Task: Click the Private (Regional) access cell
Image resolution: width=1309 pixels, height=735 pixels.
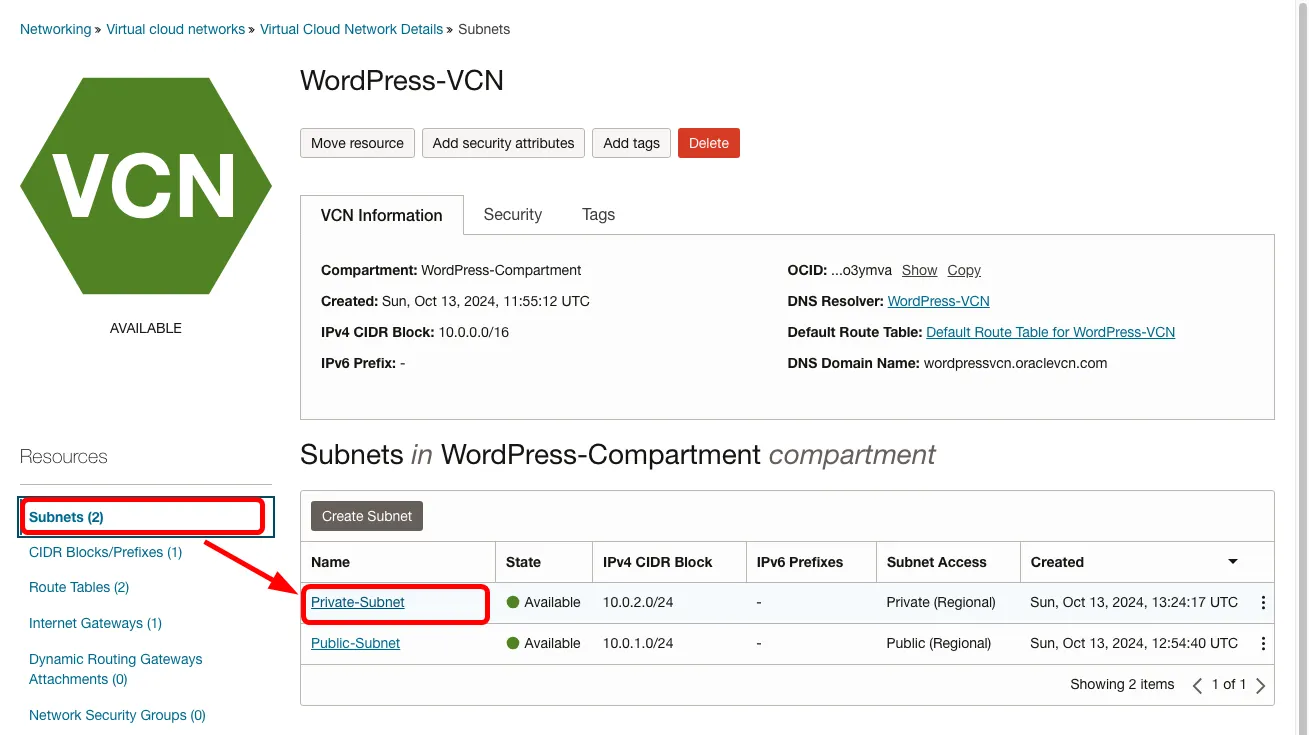Action: pyautogui.click(x=941, y=602)
